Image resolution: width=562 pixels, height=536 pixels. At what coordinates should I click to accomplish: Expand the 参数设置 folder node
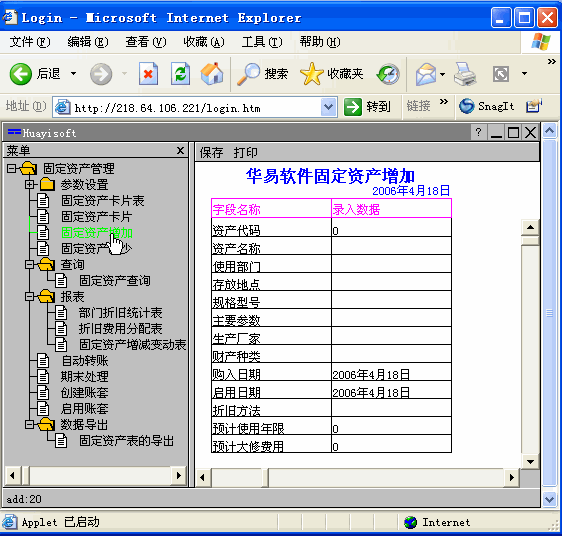[30, 184]
